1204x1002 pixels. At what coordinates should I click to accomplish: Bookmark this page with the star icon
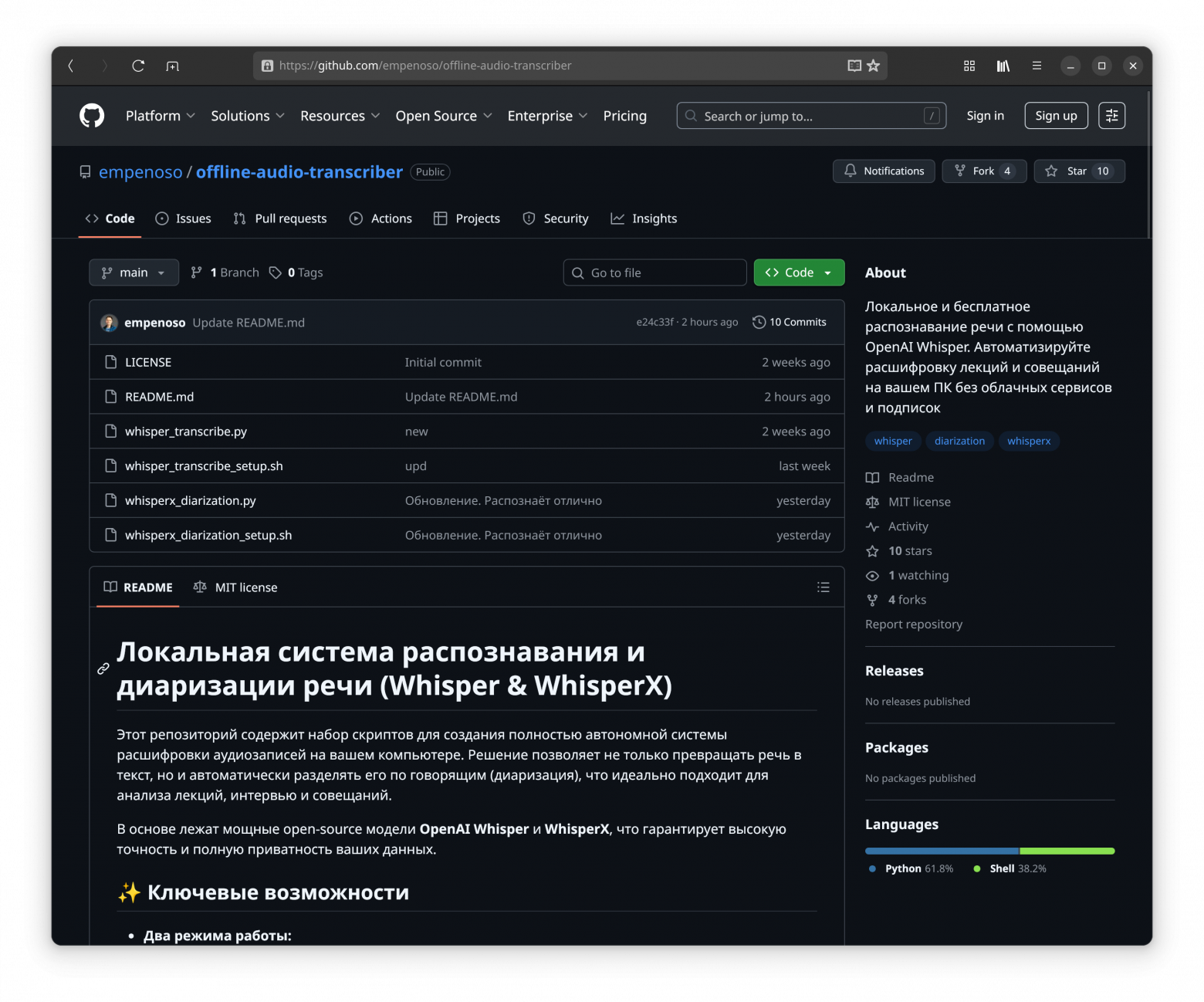click(x=873, y=66)
